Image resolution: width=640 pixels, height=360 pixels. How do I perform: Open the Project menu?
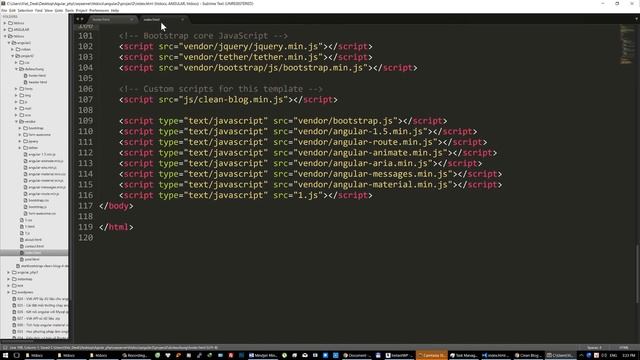(x=81, y=10)
